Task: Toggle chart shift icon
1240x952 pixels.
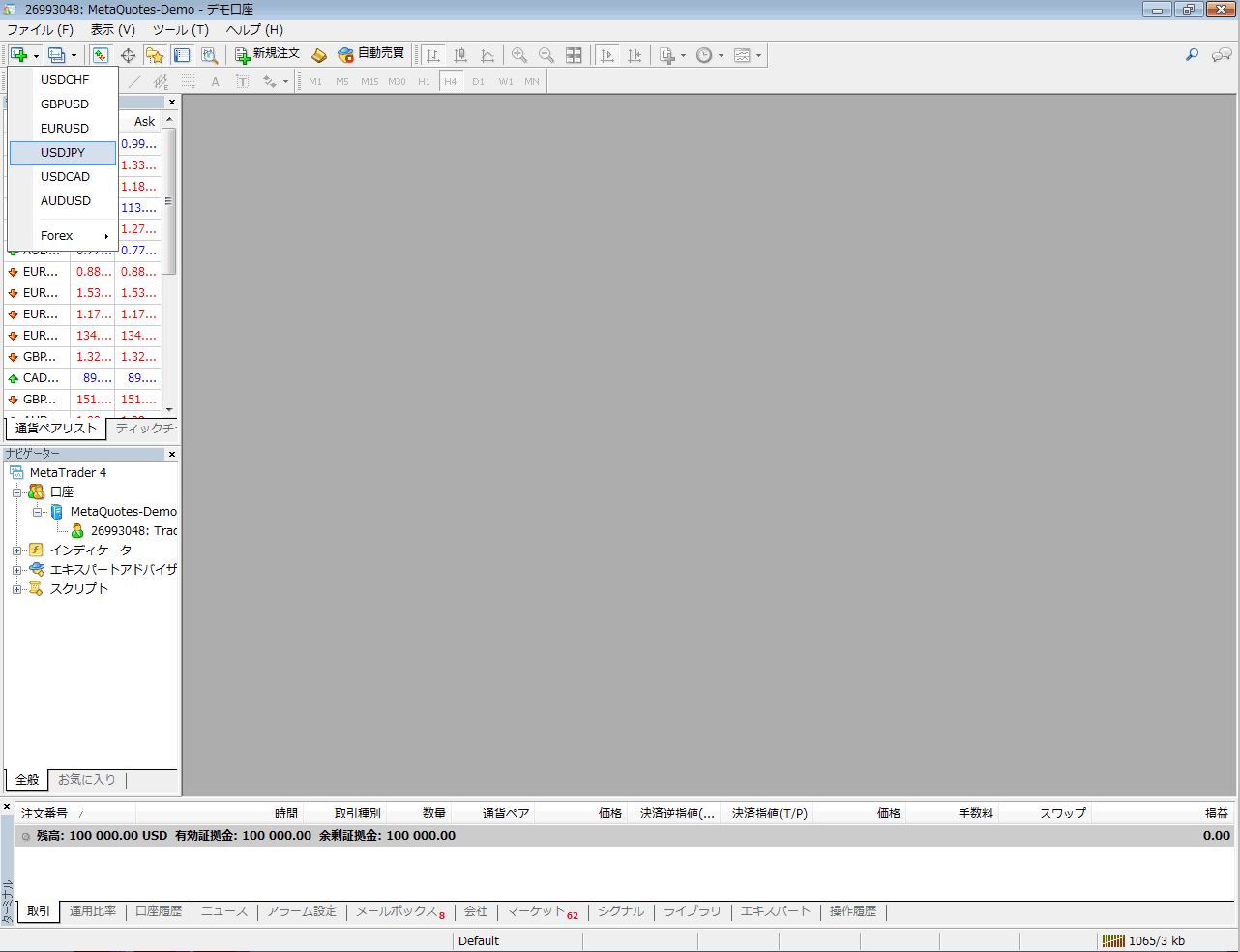Action: pos(635,55)
